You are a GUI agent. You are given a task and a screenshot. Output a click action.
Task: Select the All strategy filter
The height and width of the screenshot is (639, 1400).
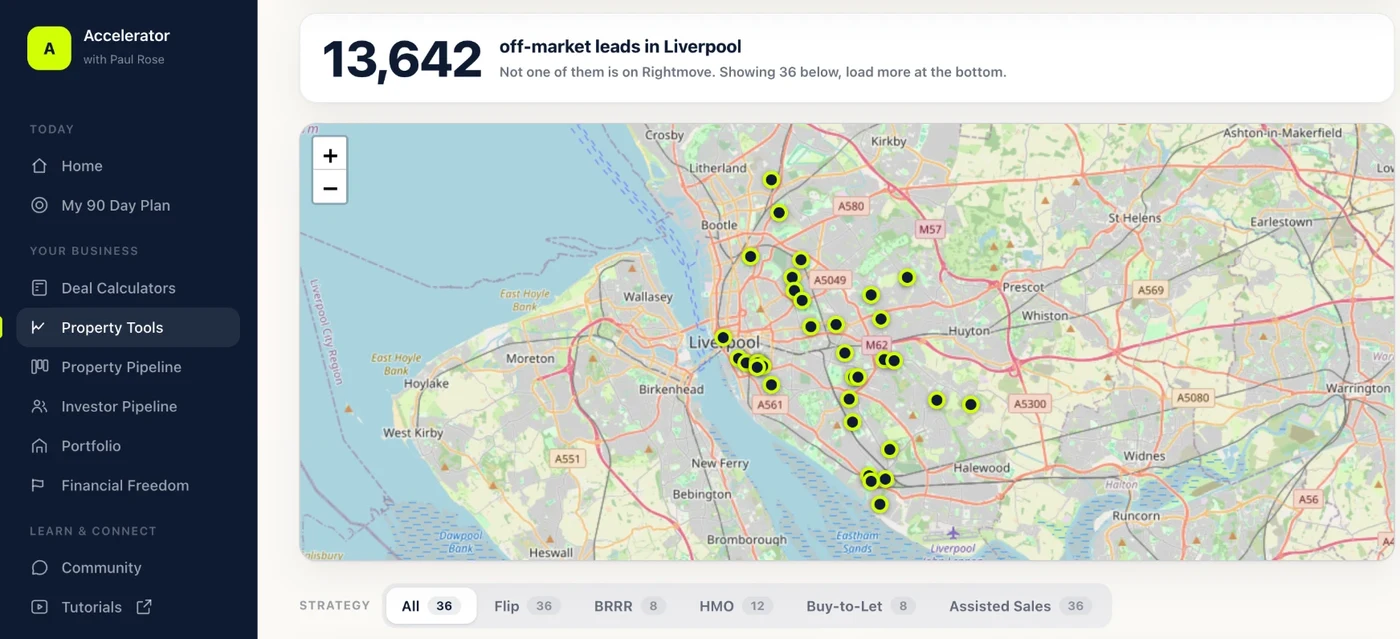(x=431, y=606)
